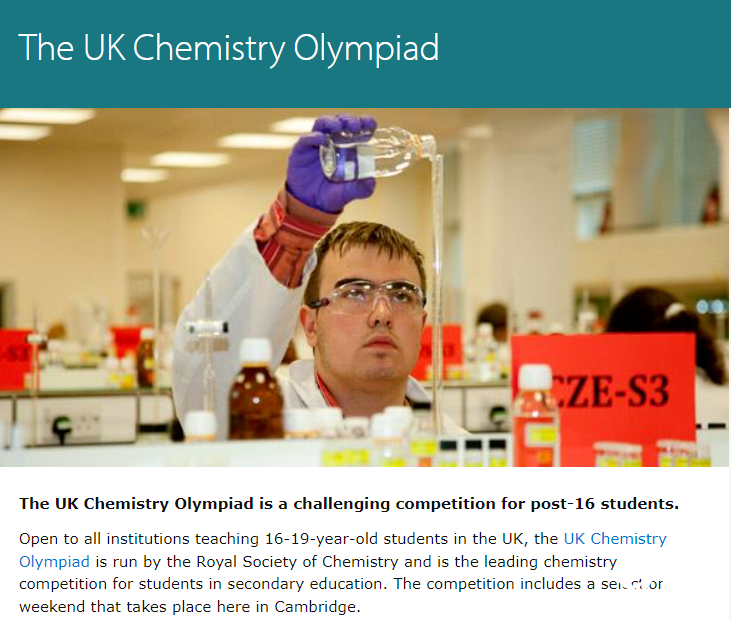The width and height of the screenshot is (731, 620).
Task: Click the glass flask being poured
Action: click(x=378, y=153)
